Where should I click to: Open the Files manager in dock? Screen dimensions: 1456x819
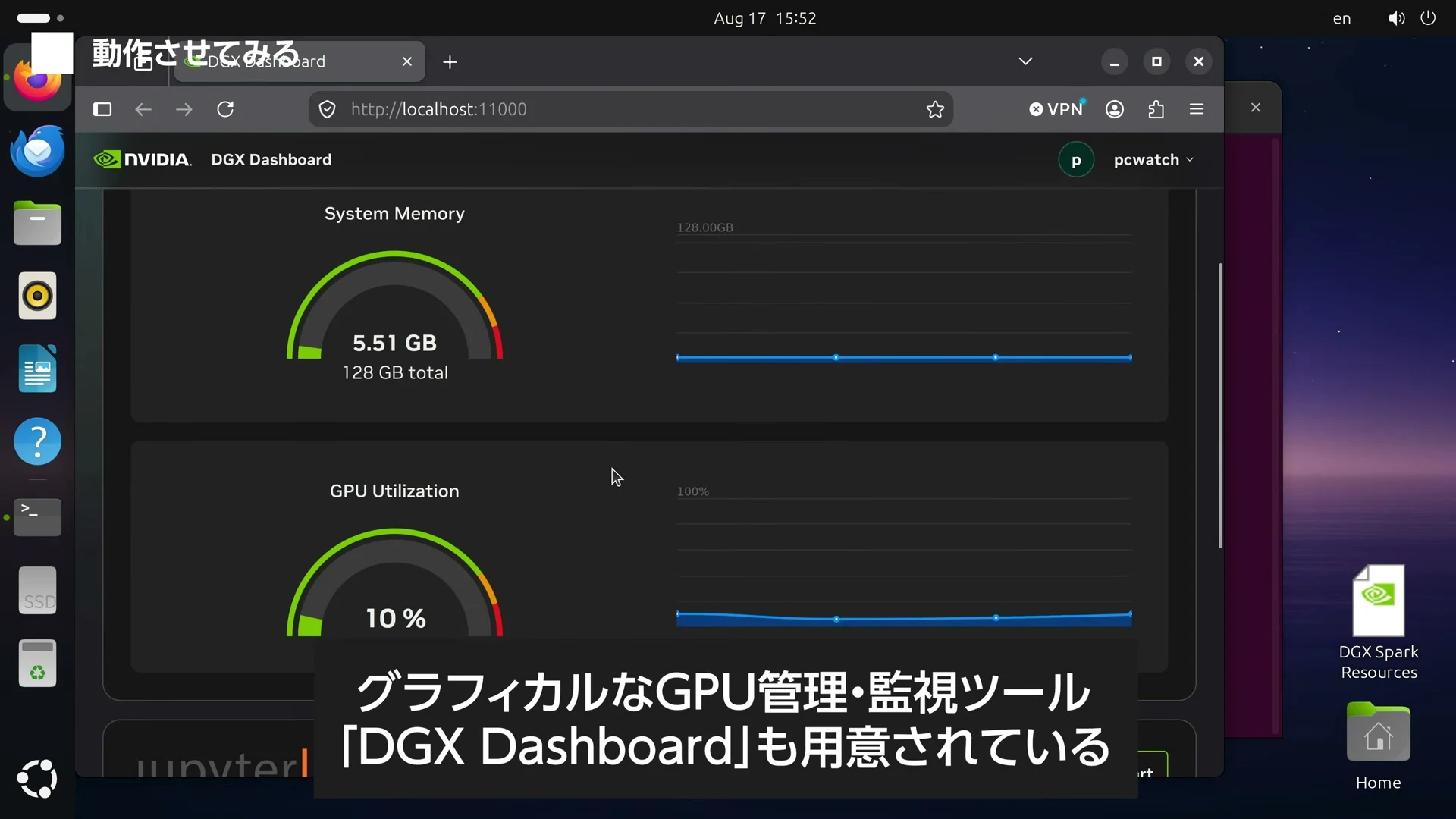point(37,223)
